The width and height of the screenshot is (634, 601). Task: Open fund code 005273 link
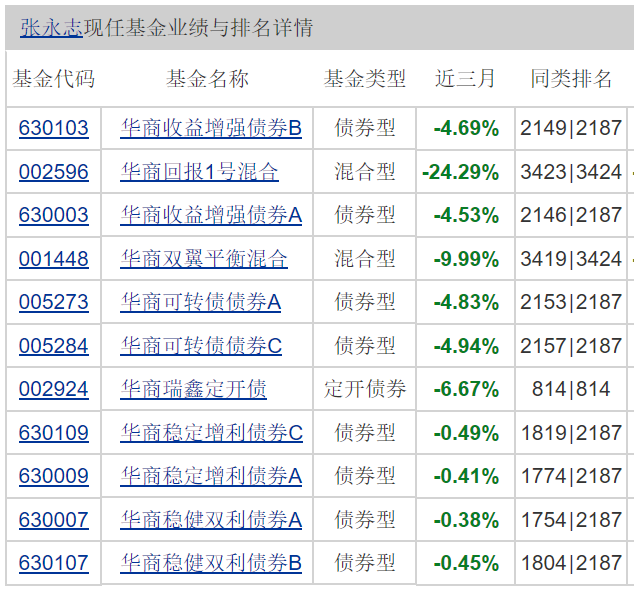[54, 302]
